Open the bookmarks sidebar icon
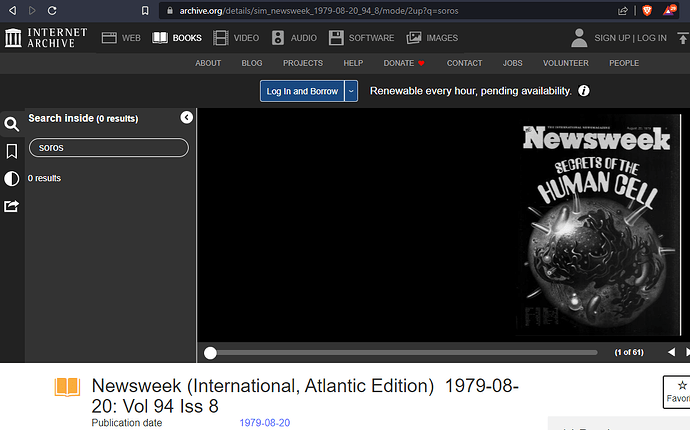690x430 pixels. [11, 151]
